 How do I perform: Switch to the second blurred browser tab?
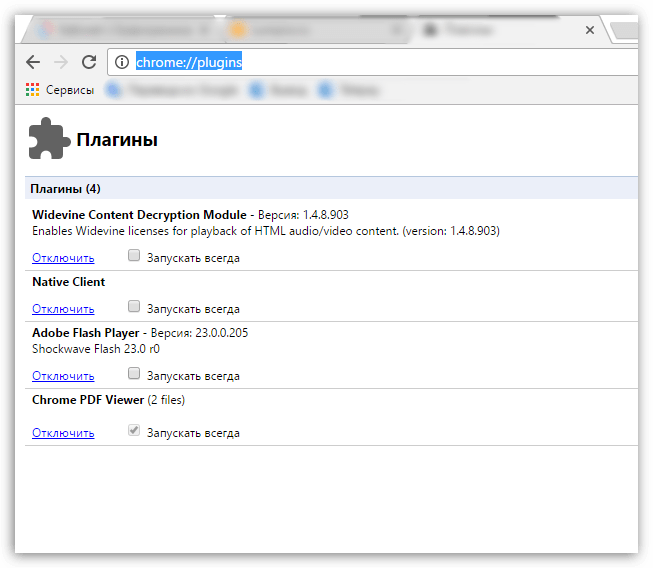pos(317,30)
